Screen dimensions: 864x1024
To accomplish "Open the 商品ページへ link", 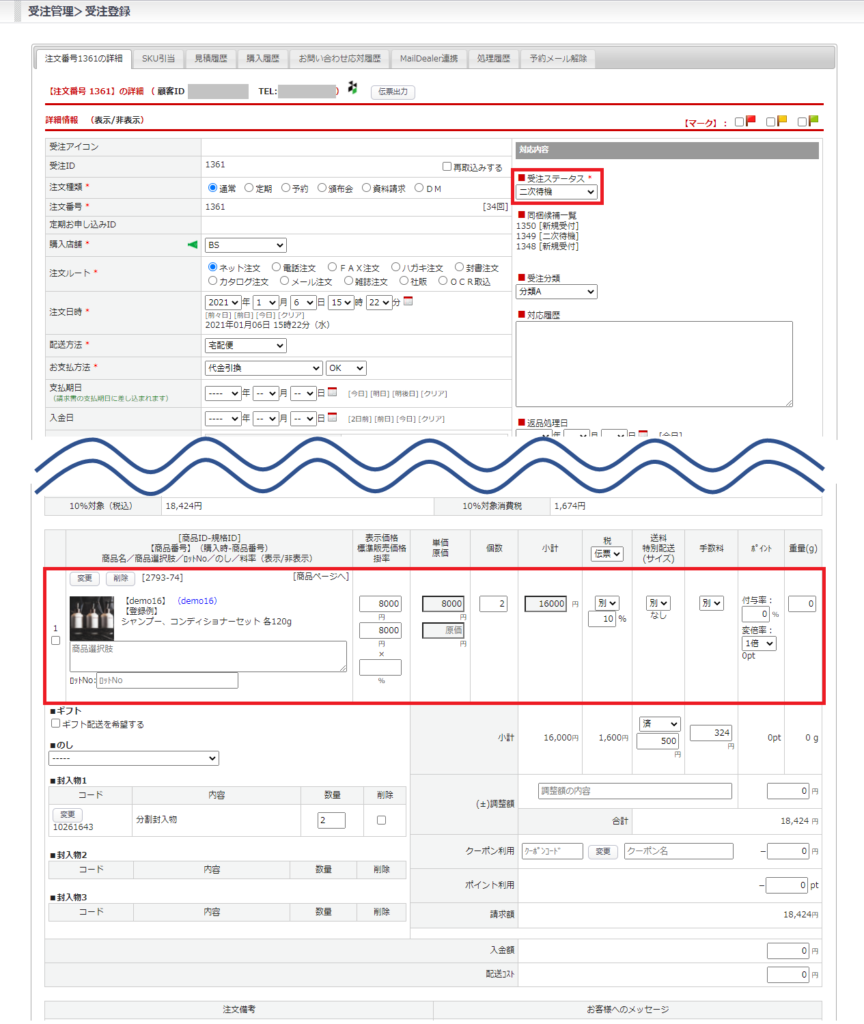I will click(x=320, y=576).
